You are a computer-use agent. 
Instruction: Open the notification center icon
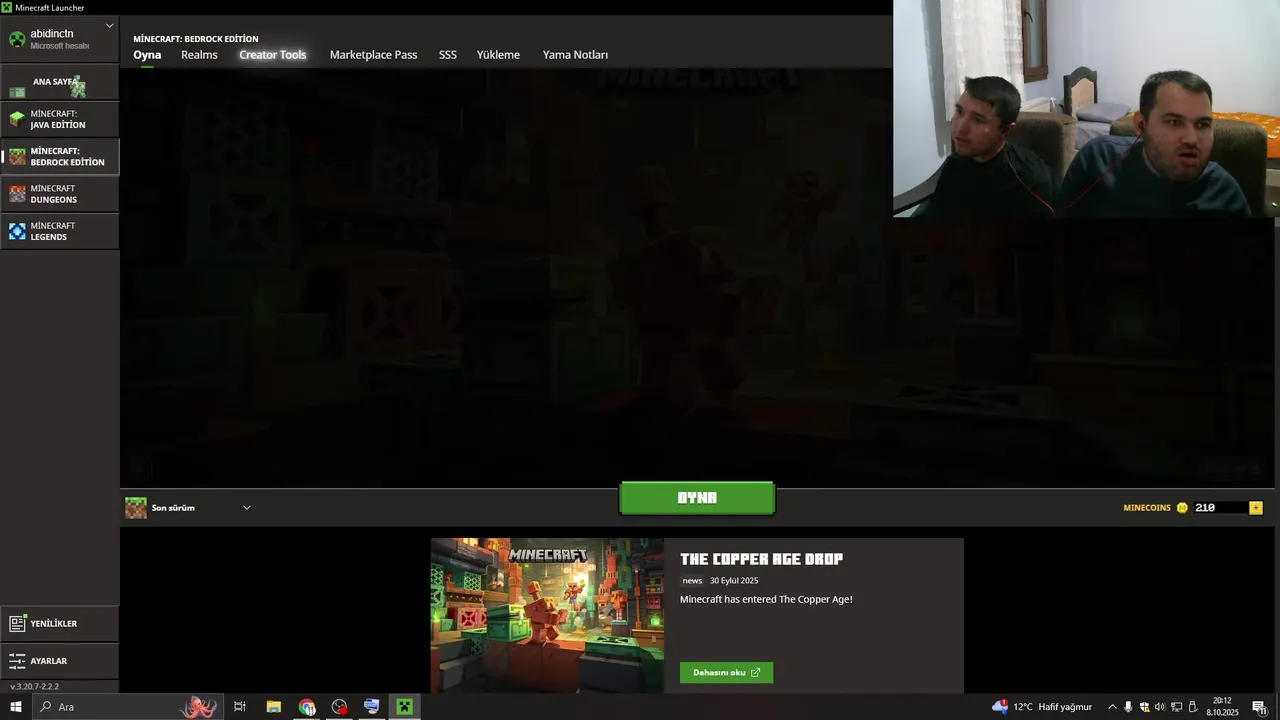click(1259, 707)
